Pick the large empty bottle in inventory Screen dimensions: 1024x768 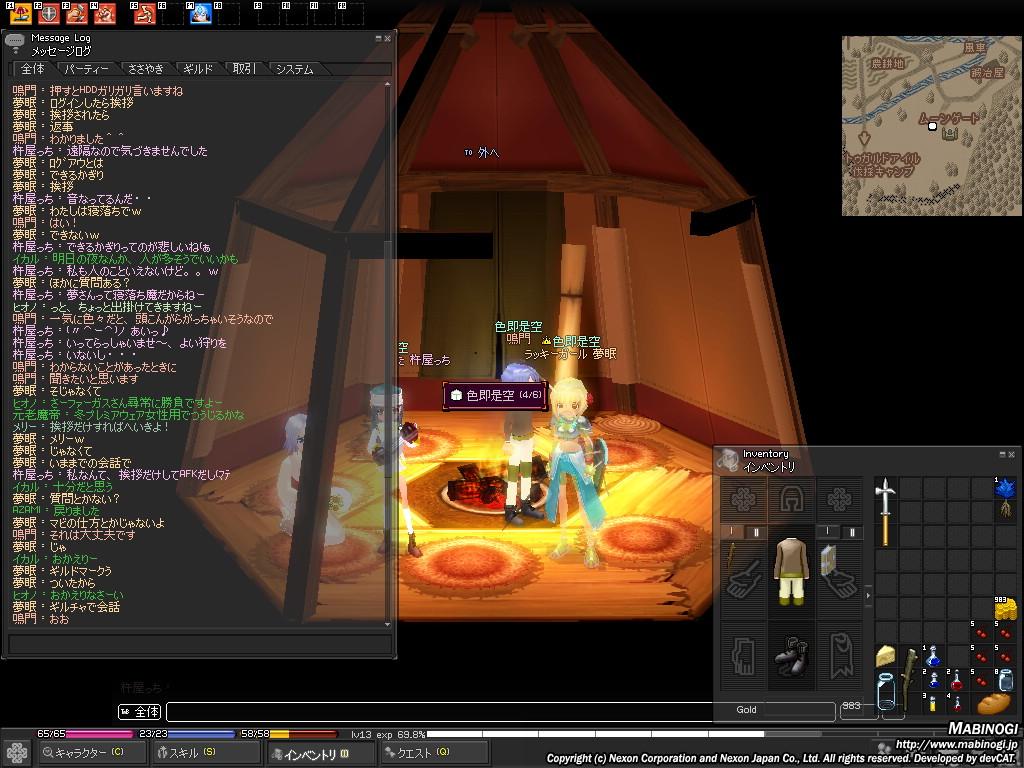886,692
